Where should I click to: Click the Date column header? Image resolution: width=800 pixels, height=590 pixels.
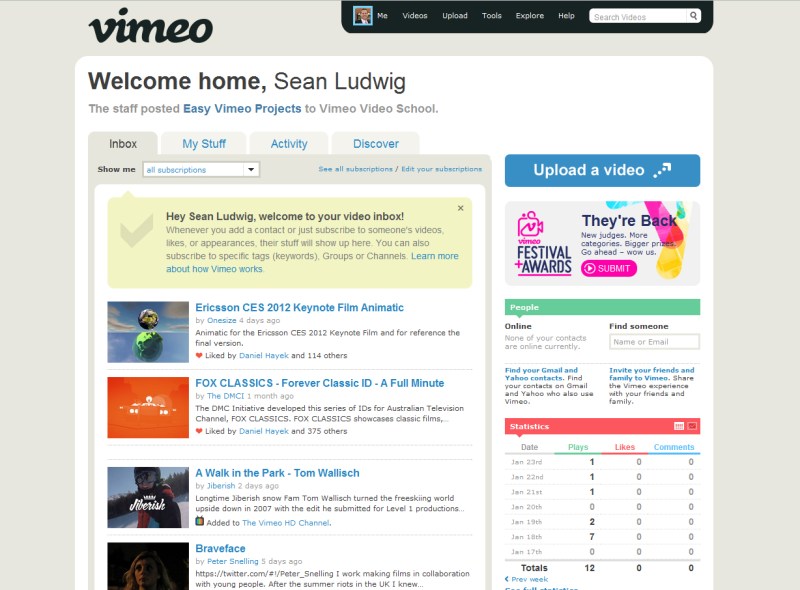pyautogui.click(x=530, y=447)
